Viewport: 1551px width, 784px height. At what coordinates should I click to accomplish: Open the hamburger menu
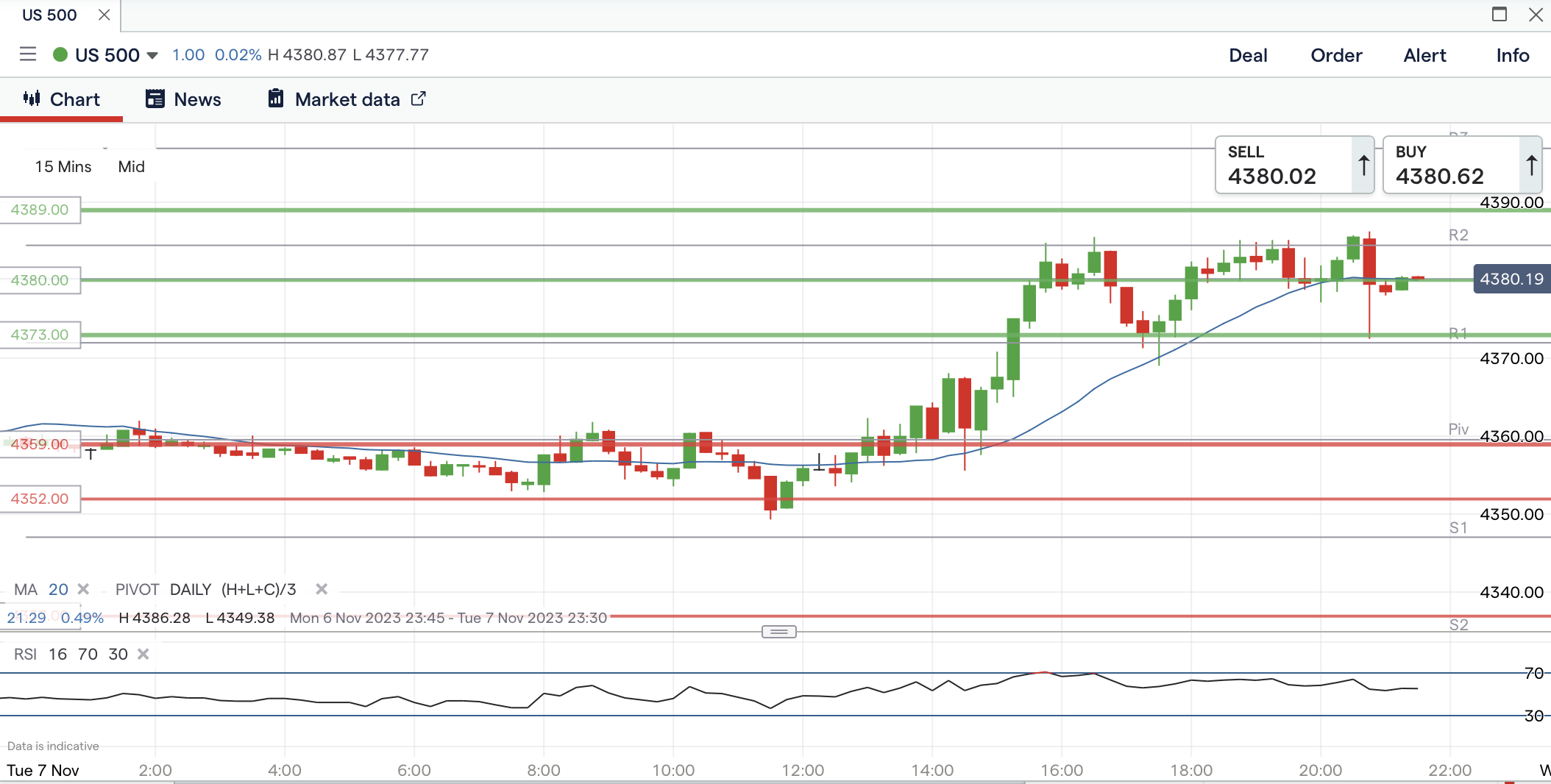point(28,54)
